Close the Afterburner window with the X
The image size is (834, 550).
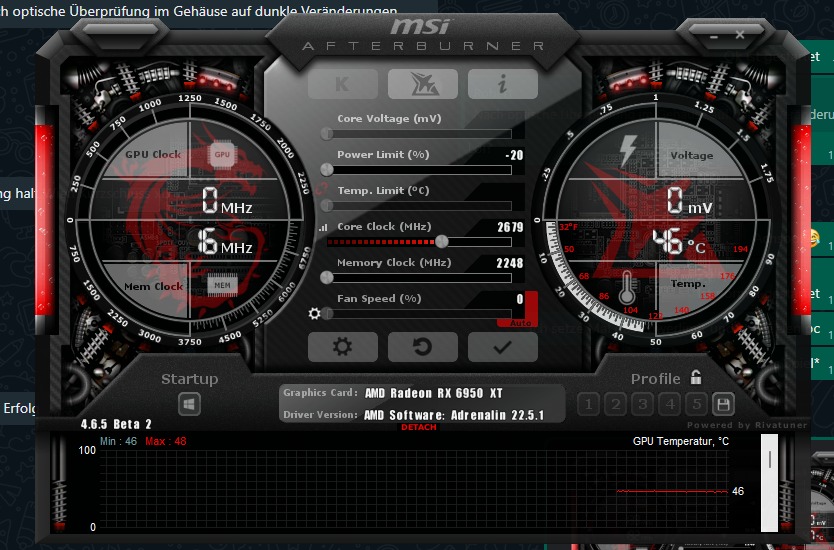[740, 35]
